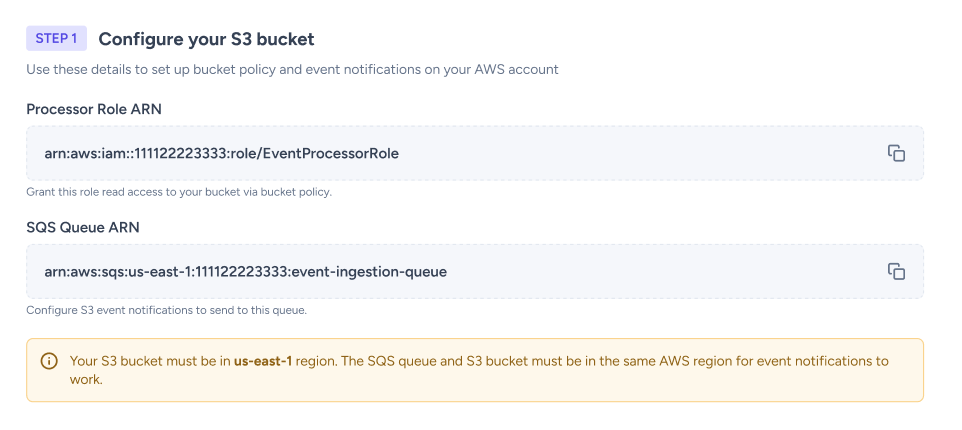Click the "SQS Queue ARN" label
Viewport: 962px width, 430px height.
pos(82,227)
